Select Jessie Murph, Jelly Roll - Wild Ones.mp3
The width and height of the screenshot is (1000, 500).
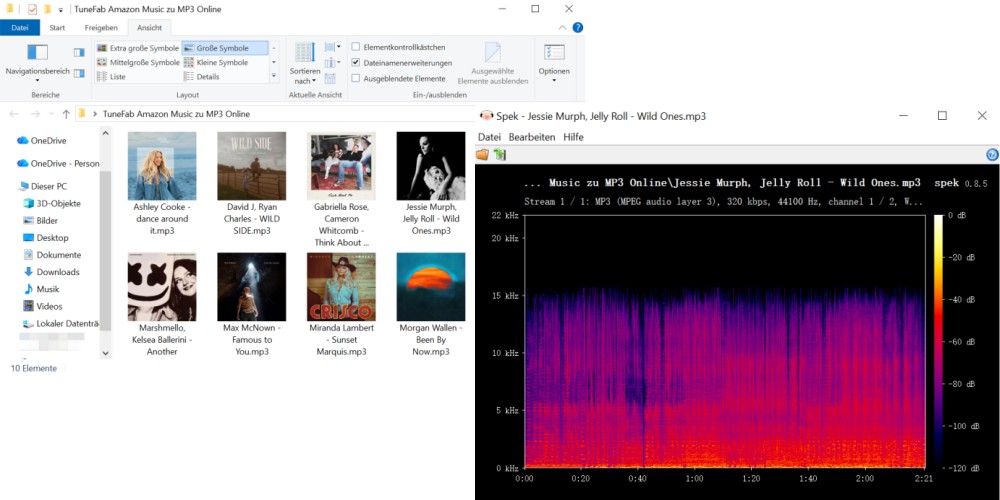[430, 184]
